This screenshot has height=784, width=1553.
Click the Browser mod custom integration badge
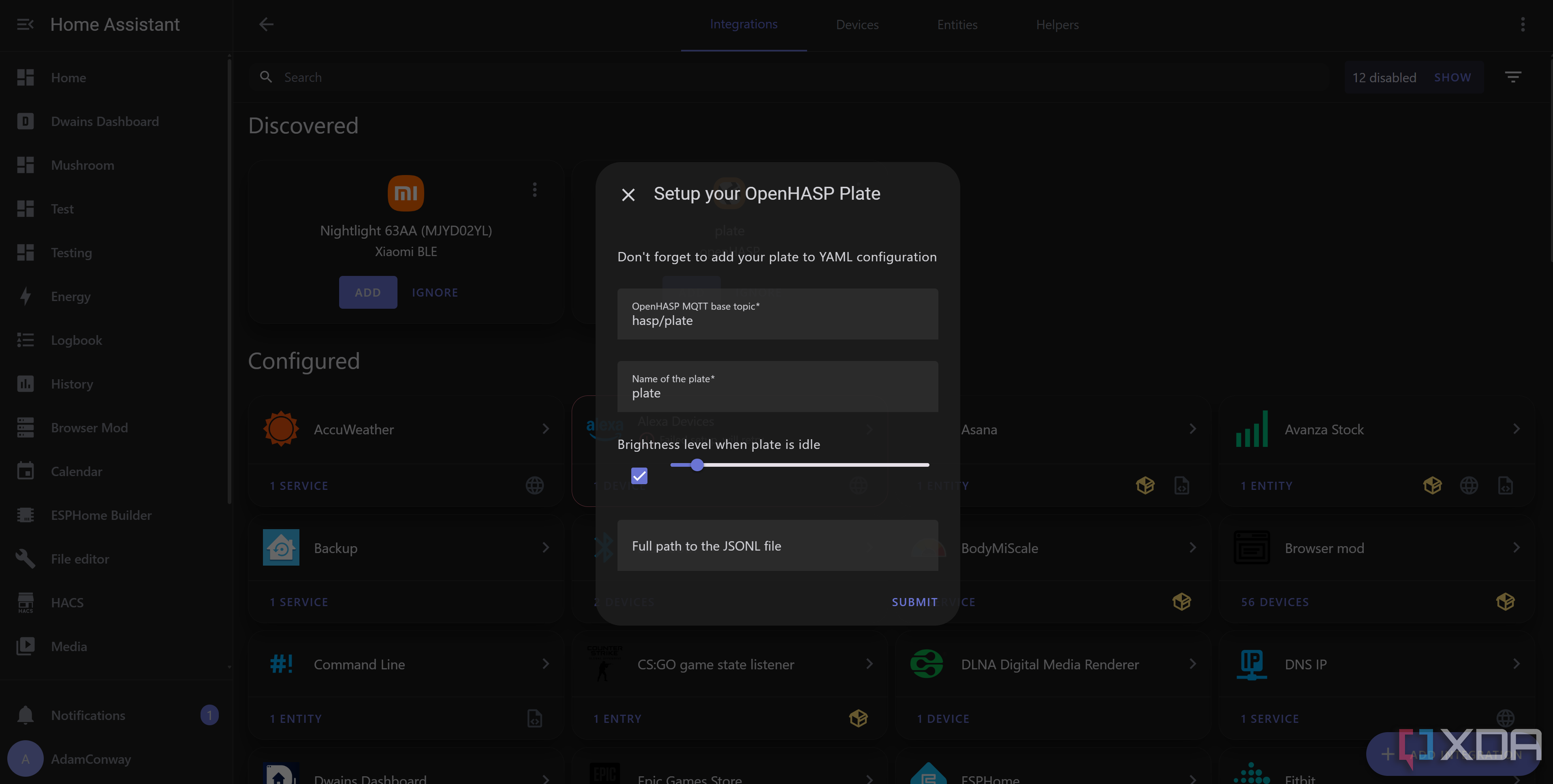point(1505,602)
